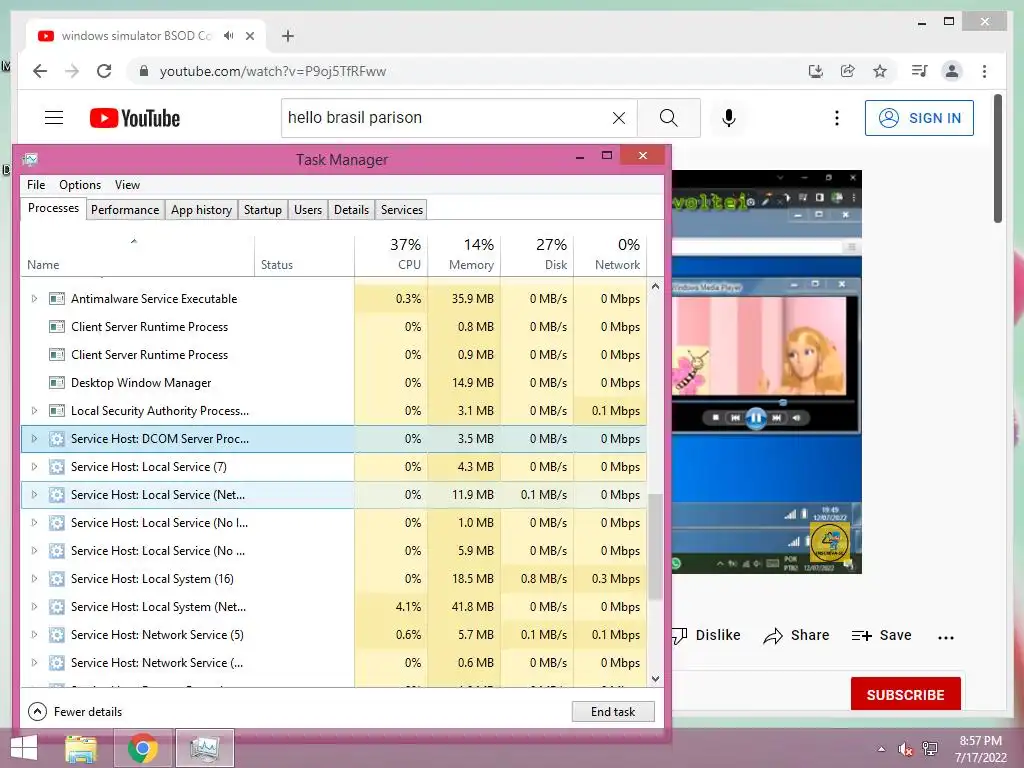Expand Service Host: Local System (Net... row
The height and width of the screenshot is (768, 1024).
[x=34, y=607]
